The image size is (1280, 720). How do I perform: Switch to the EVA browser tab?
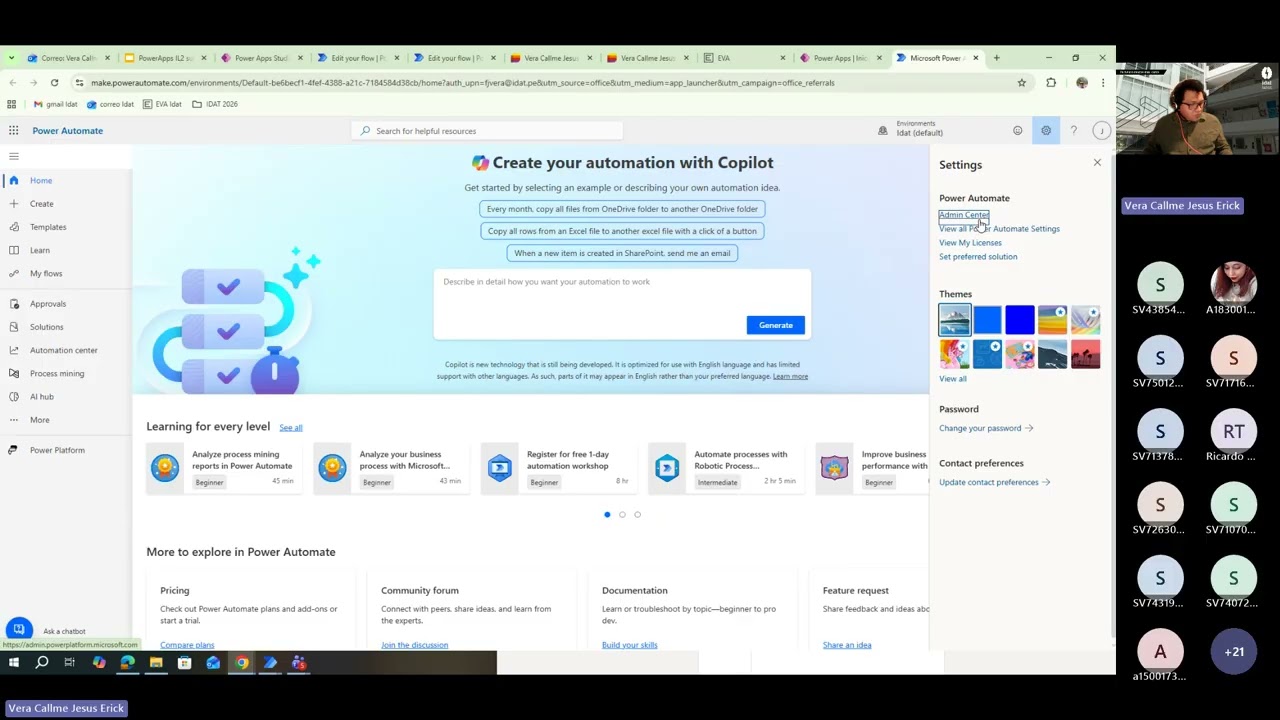coord(742,58)
